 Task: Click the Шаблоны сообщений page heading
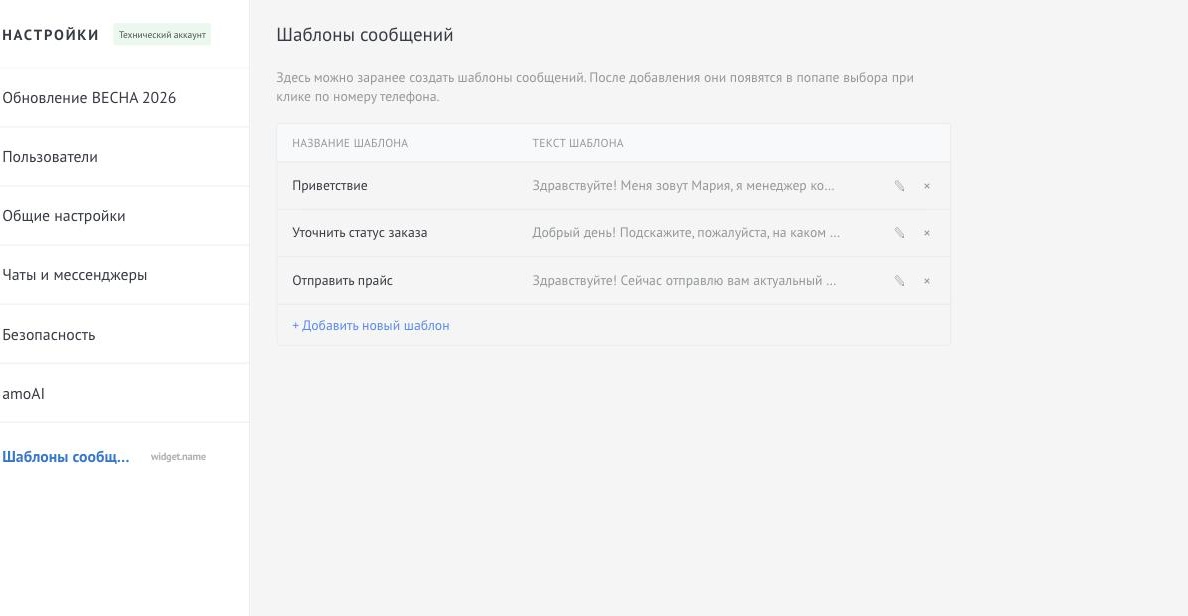[364, 35]
